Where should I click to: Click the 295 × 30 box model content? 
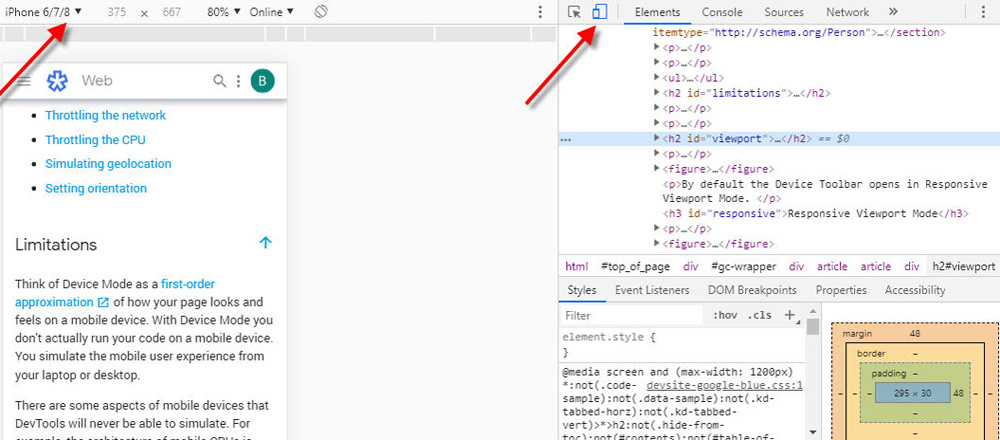pyautogui.click(x=913, y=393)
